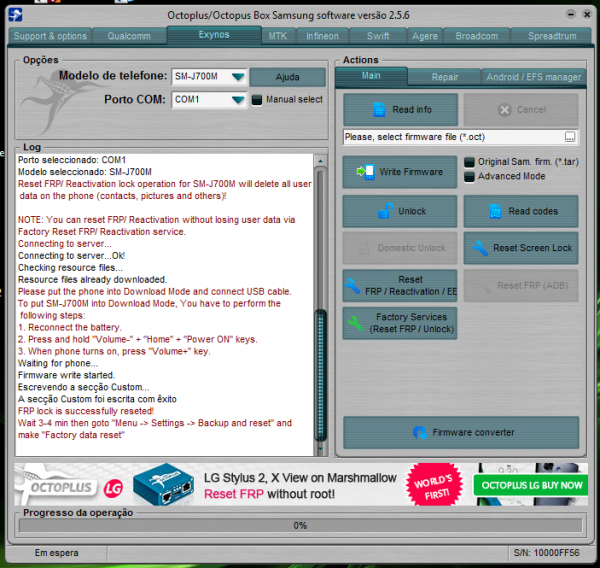The height and width of the screenshot is (568, 600).
Task: Click the S/N: 10000FF56 status text
Action: point(547,553)
